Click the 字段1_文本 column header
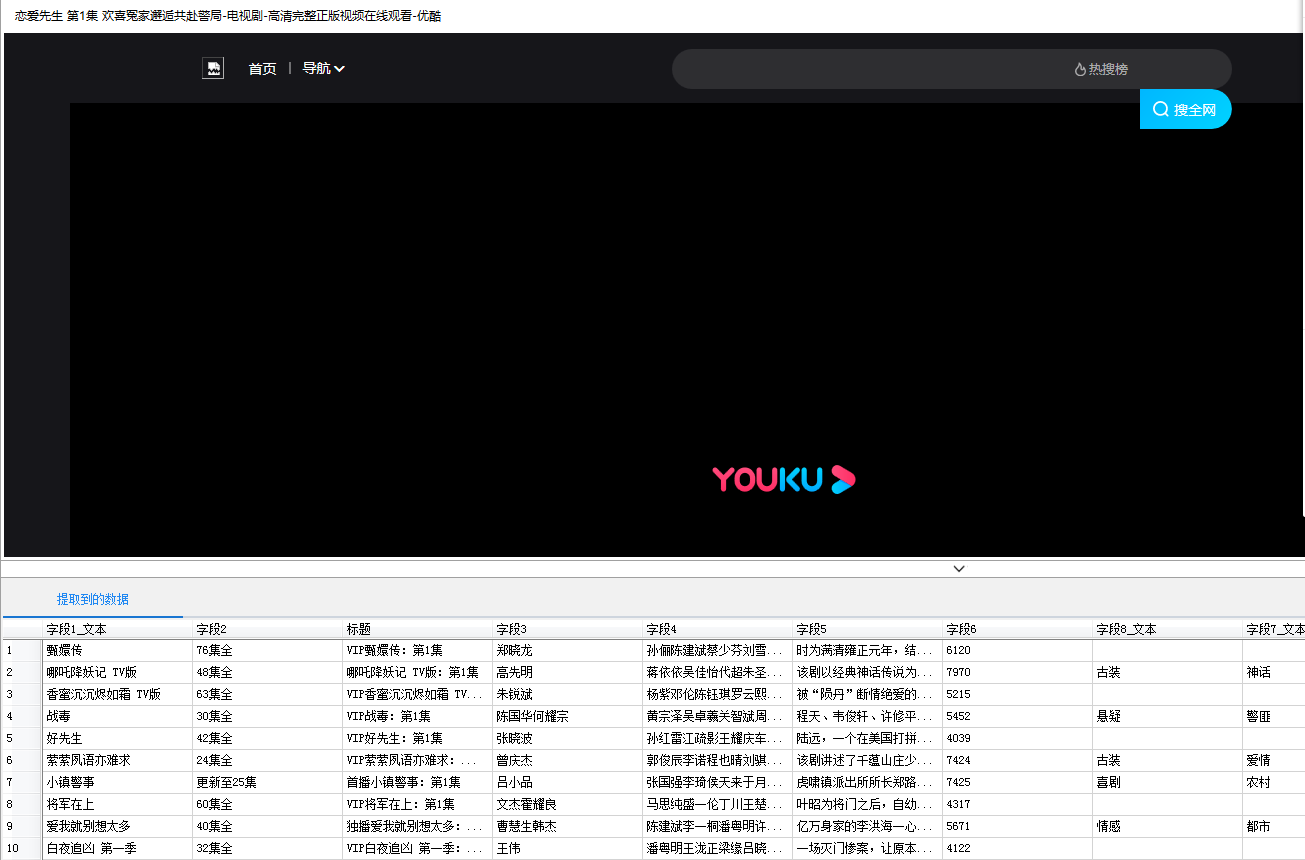This screenshot has height=860, width=1305. tap(118, 629)
